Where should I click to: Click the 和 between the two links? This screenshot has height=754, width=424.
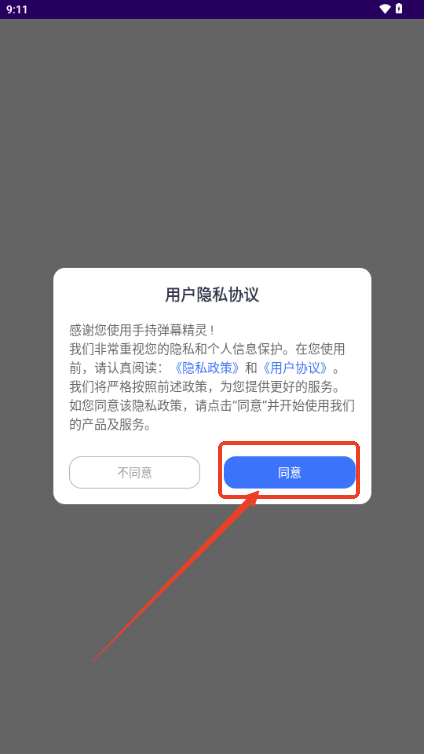pyautogui.click(x=251, y=368)
